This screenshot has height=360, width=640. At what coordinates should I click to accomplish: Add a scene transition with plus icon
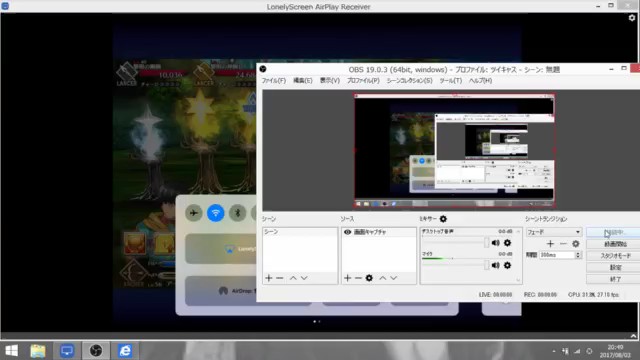tap(550, 244)
